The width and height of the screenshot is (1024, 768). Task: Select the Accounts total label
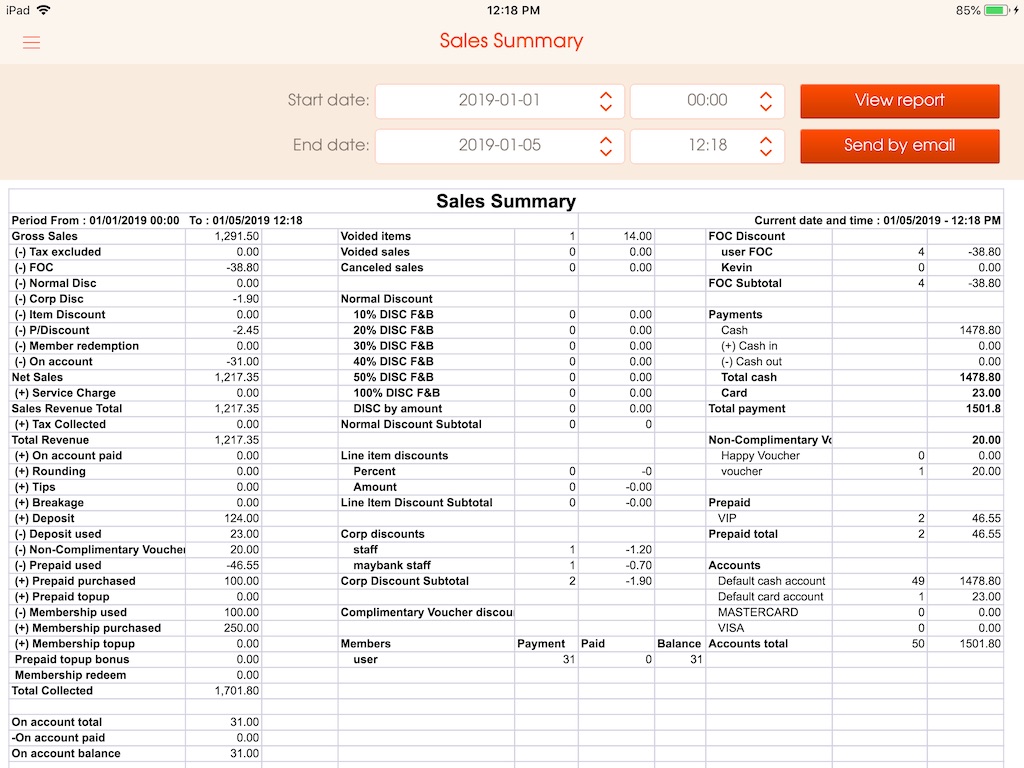[748, 644]
